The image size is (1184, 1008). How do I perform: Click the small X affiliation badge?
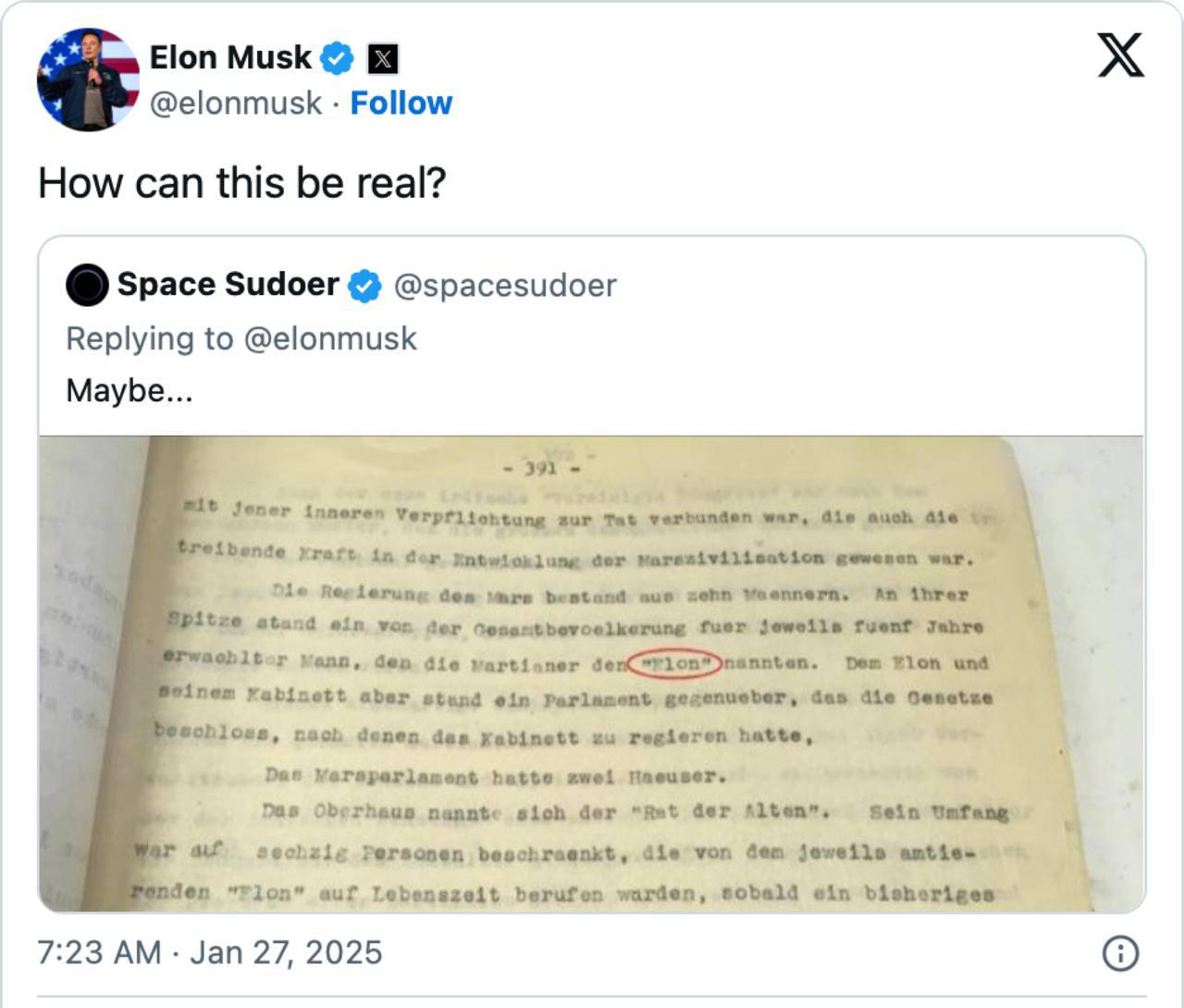pyautogui.click(x=382, y=59)
